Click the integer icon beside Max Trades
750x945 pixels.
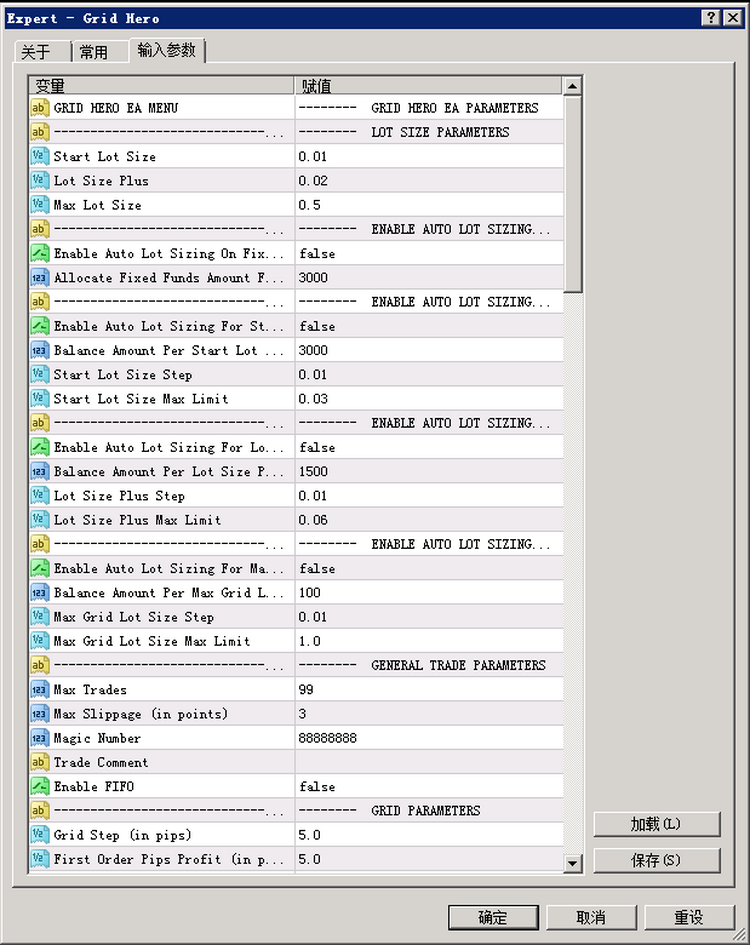click(39, 689)
